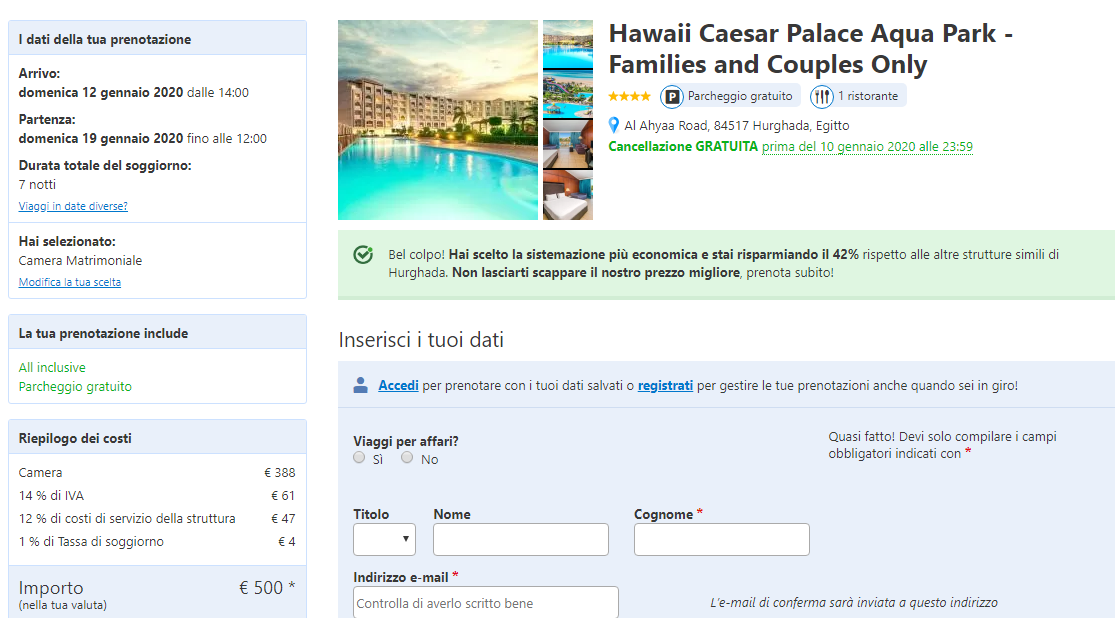Click the green checkmark savings icon
This screenshot has height=618, width=1116.
tap(363, 254)
